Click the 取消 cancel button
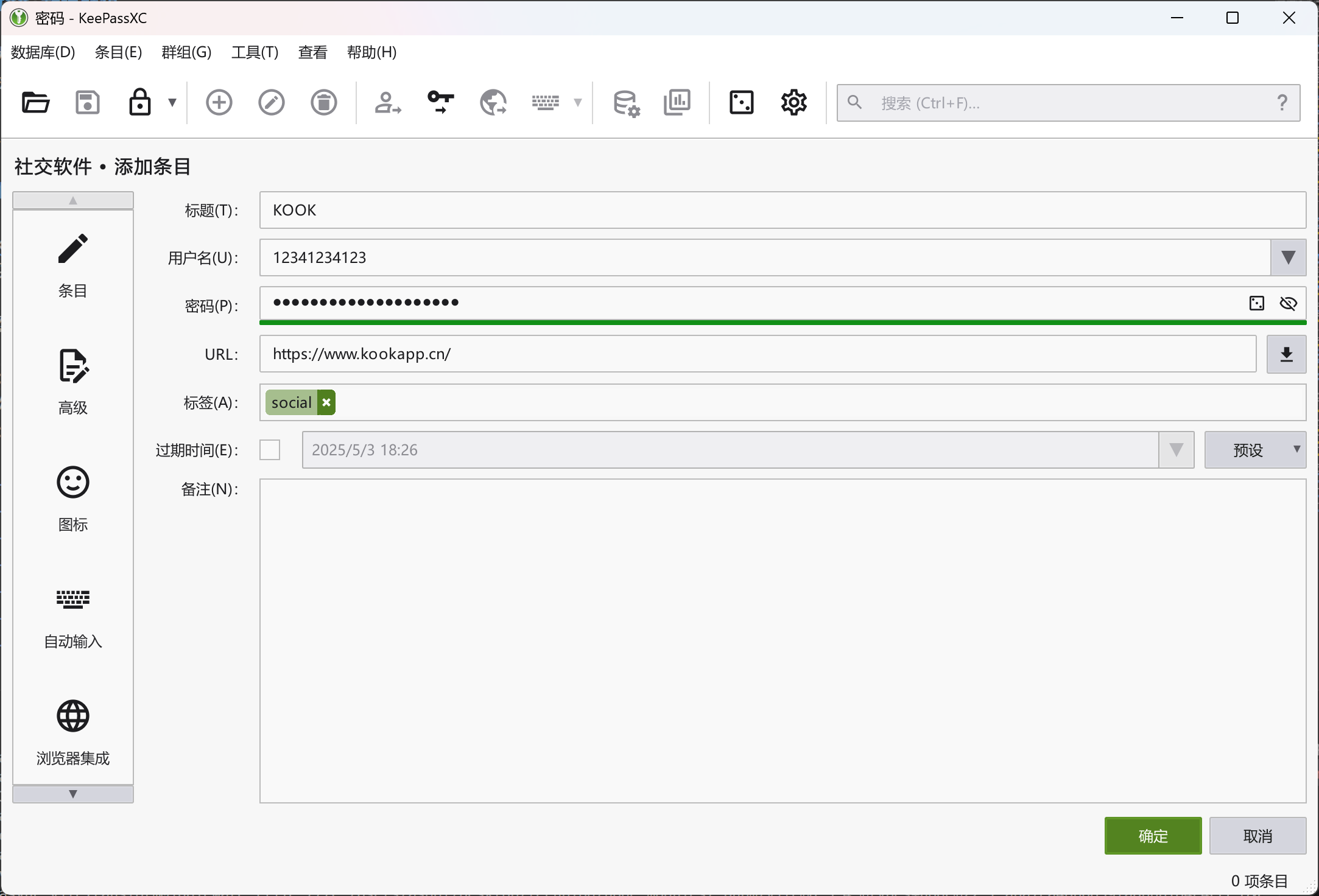Viewport: 1319px width, 896px height. pos(1257,836)
